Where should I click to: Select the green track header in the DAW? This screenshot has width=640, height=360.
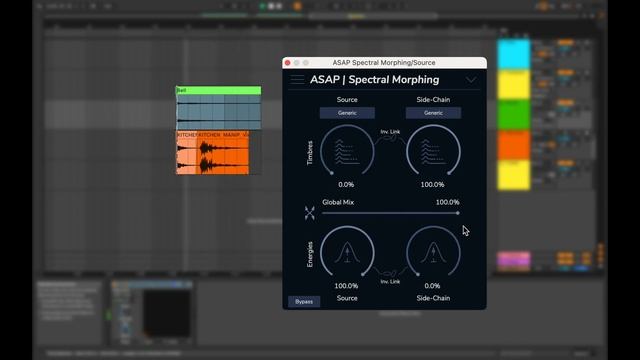pyautogui.click(x=513, y=114)
